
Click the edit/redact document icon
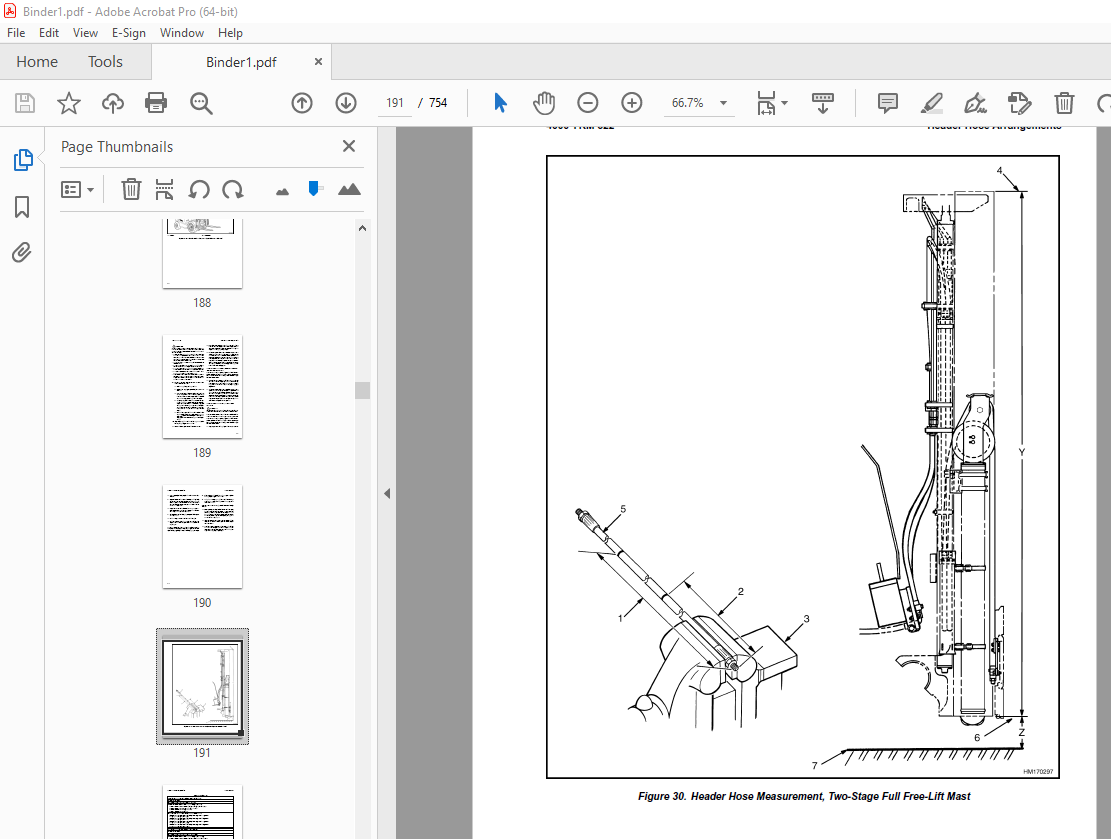coord(1020,103)
